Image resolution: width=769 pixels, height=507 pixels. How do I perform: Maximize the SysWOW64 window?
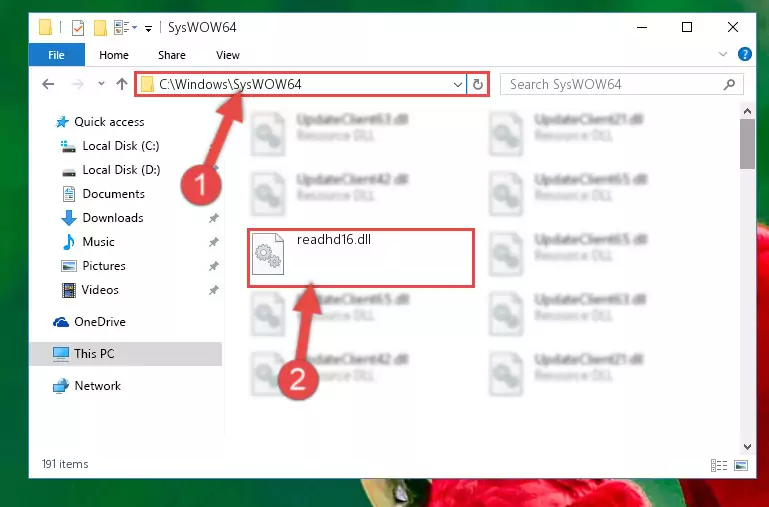pos(687,27)
